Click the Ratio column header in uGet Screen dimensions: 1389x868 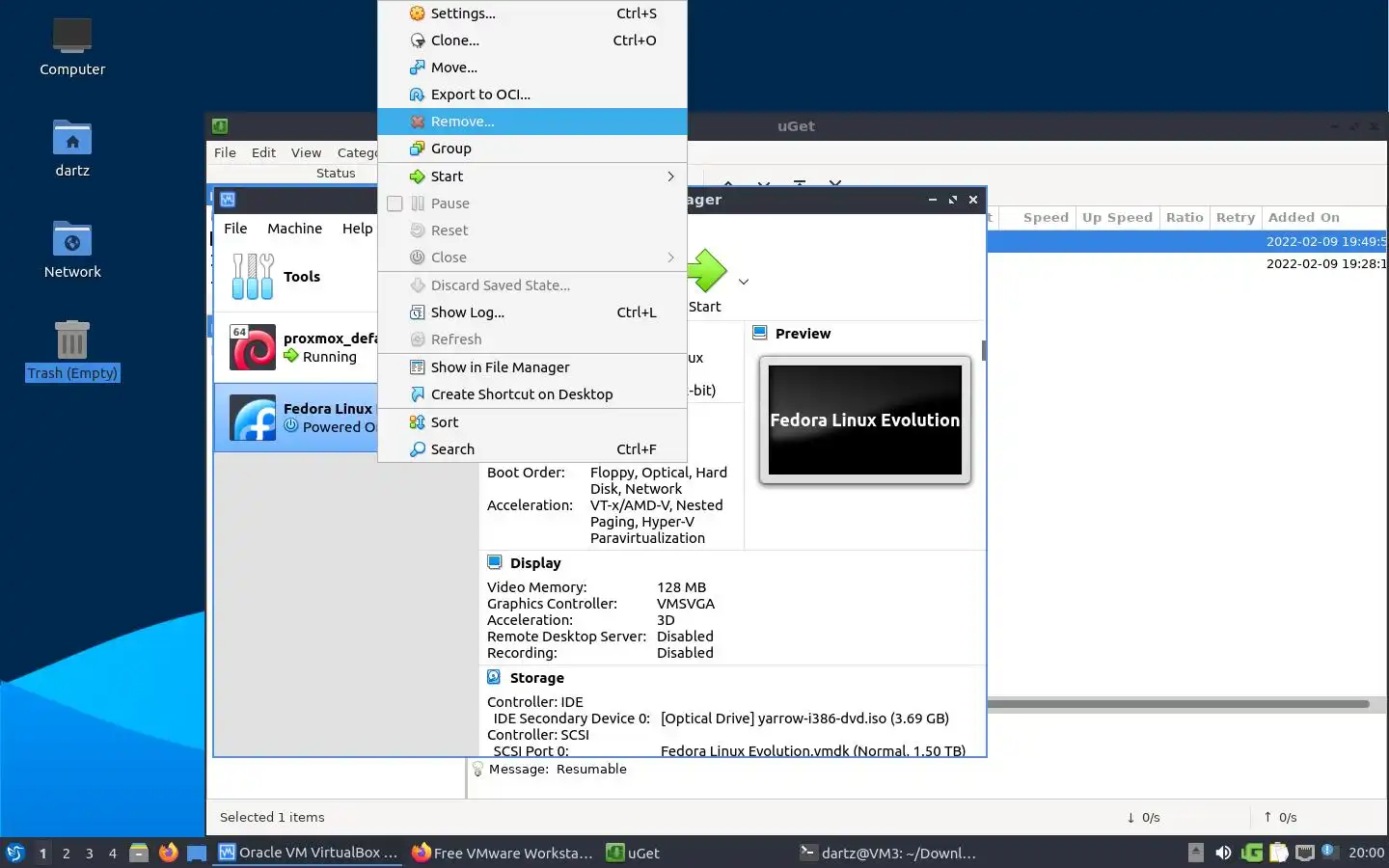pos(1185,217)
